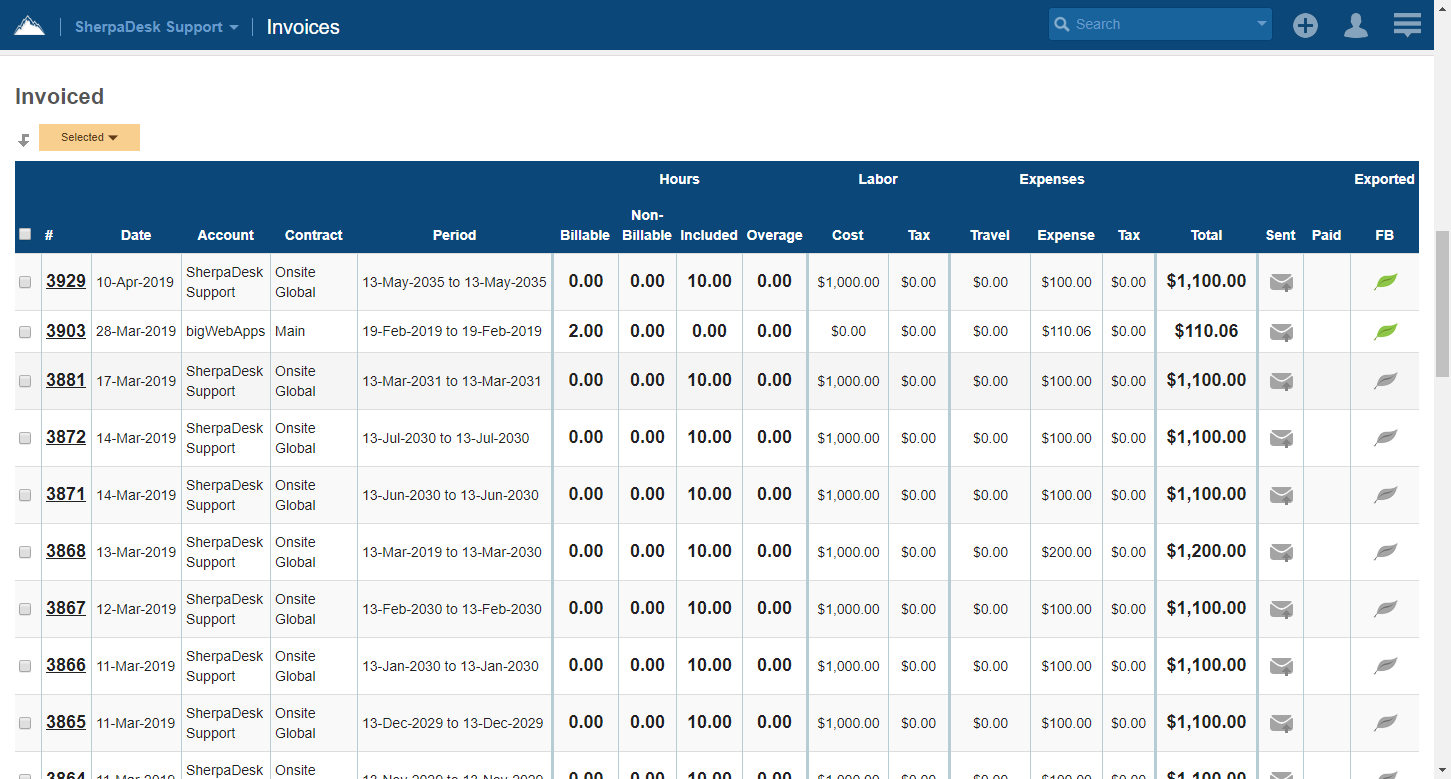Open the hamburger main menu

tap(1407, 25)
